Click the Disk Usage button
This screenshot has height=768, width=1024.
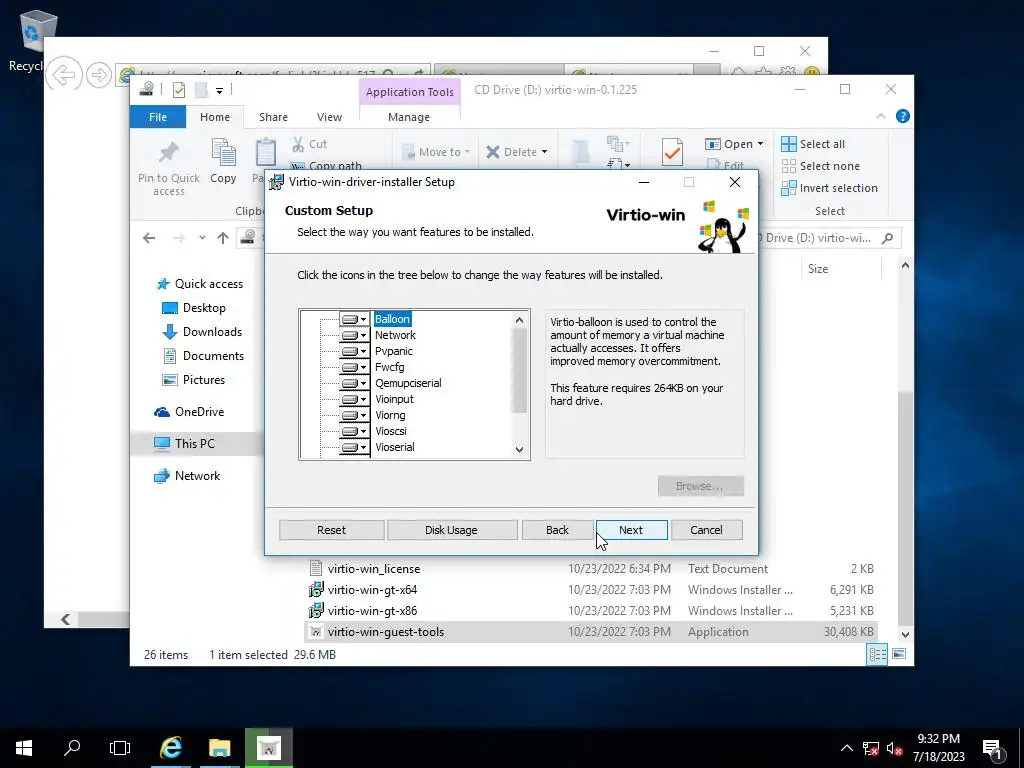[451, 530]
